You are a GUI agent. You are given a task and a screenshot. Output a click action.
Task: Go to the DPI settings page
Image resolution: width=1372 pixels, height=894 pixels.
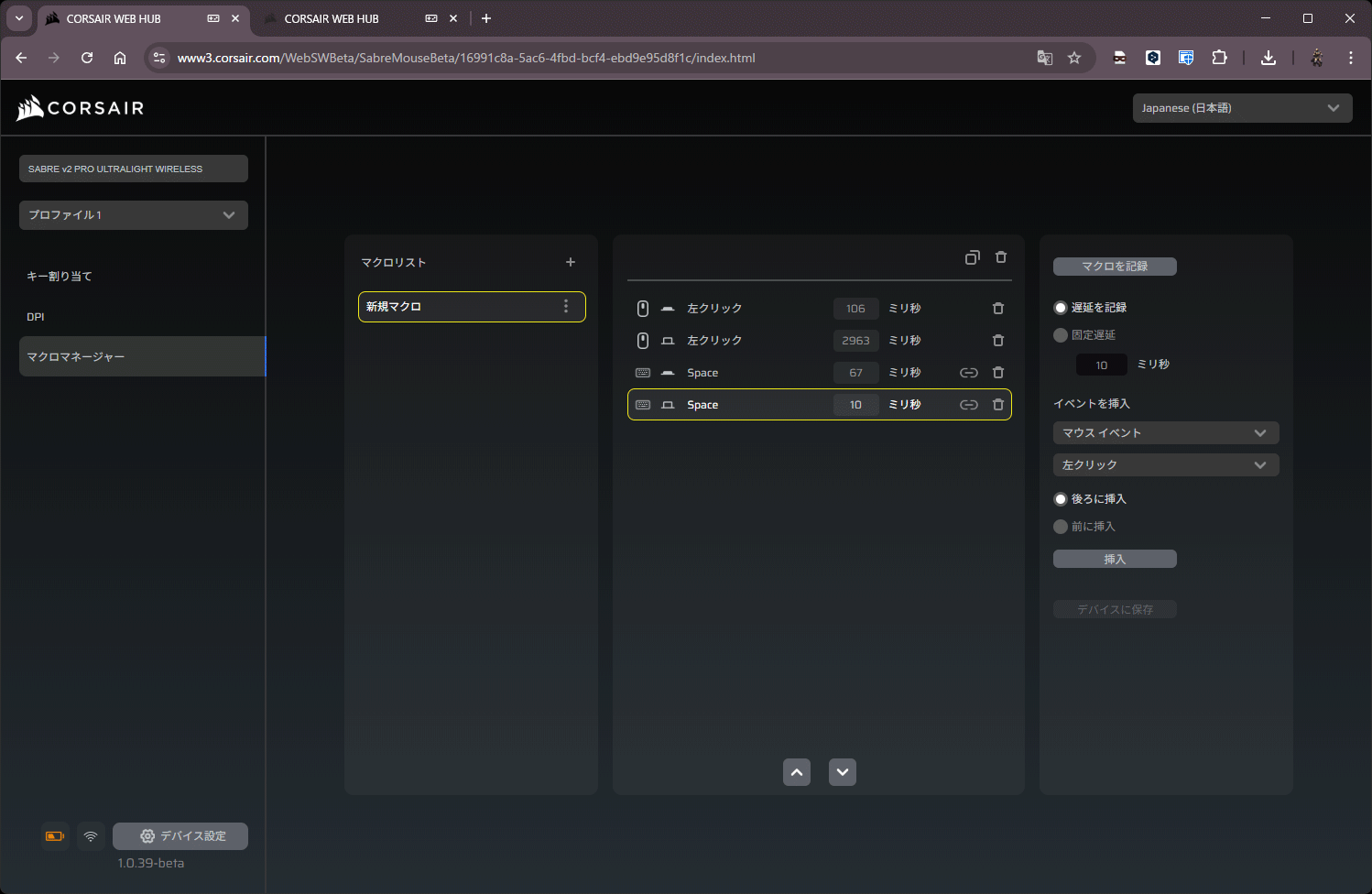[x=36, y=317]
